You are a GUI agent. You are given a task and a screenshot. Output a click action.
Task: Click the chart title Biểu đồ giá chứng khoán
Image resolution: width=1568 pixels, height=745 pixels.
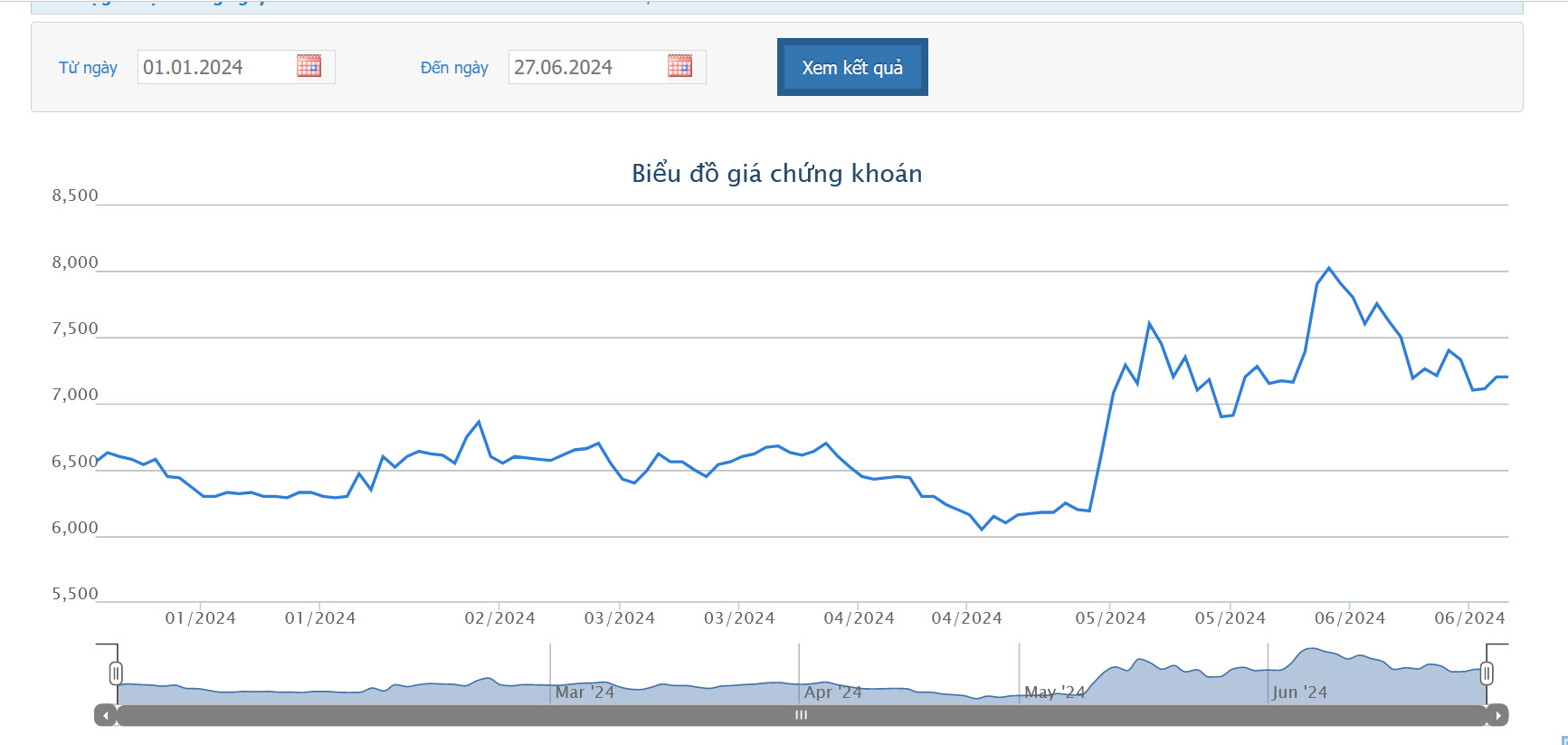(776, 174)
